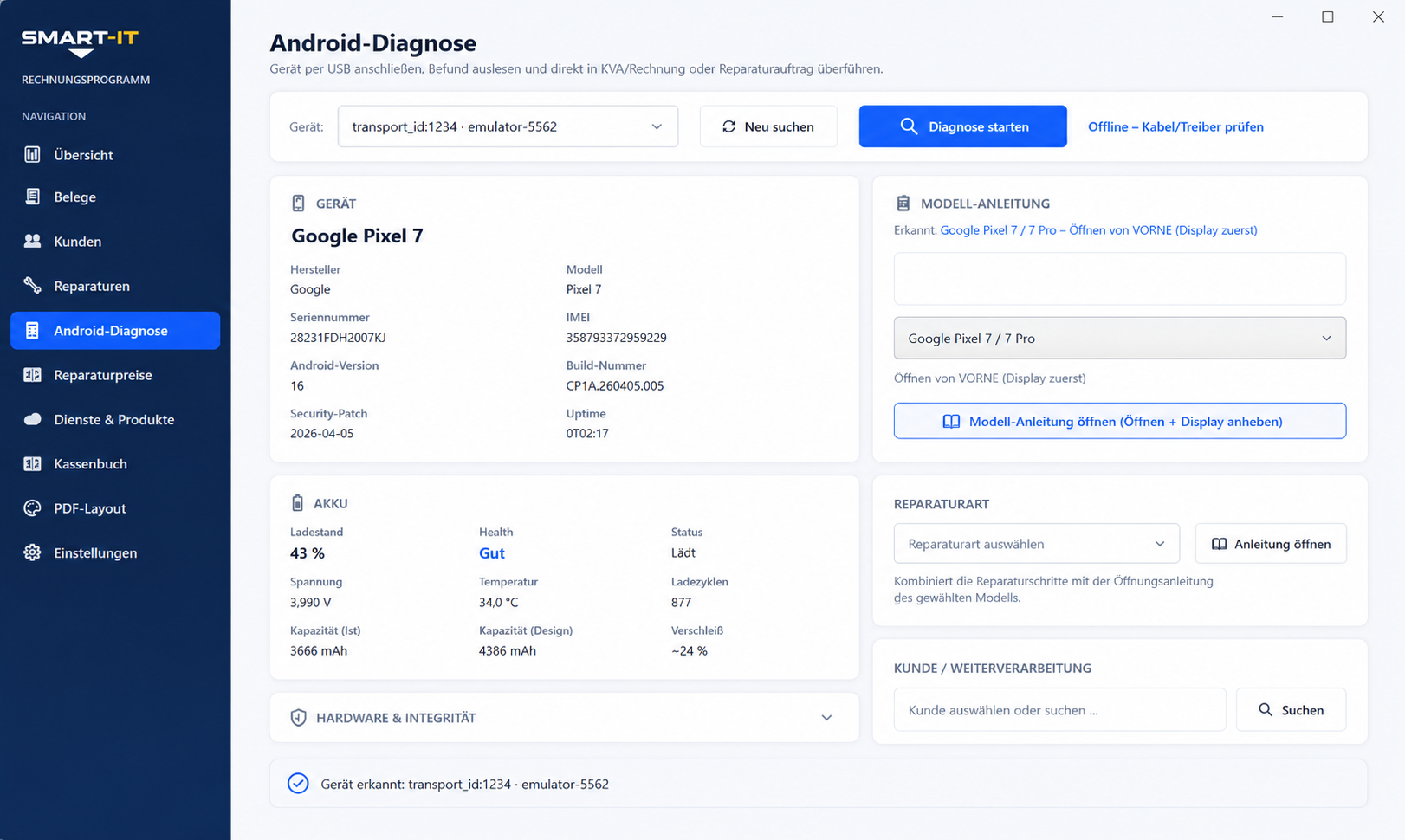Start diagnosis with Diagnose starten
Viewport: 1405px width, 840px height.
(962, 126)
